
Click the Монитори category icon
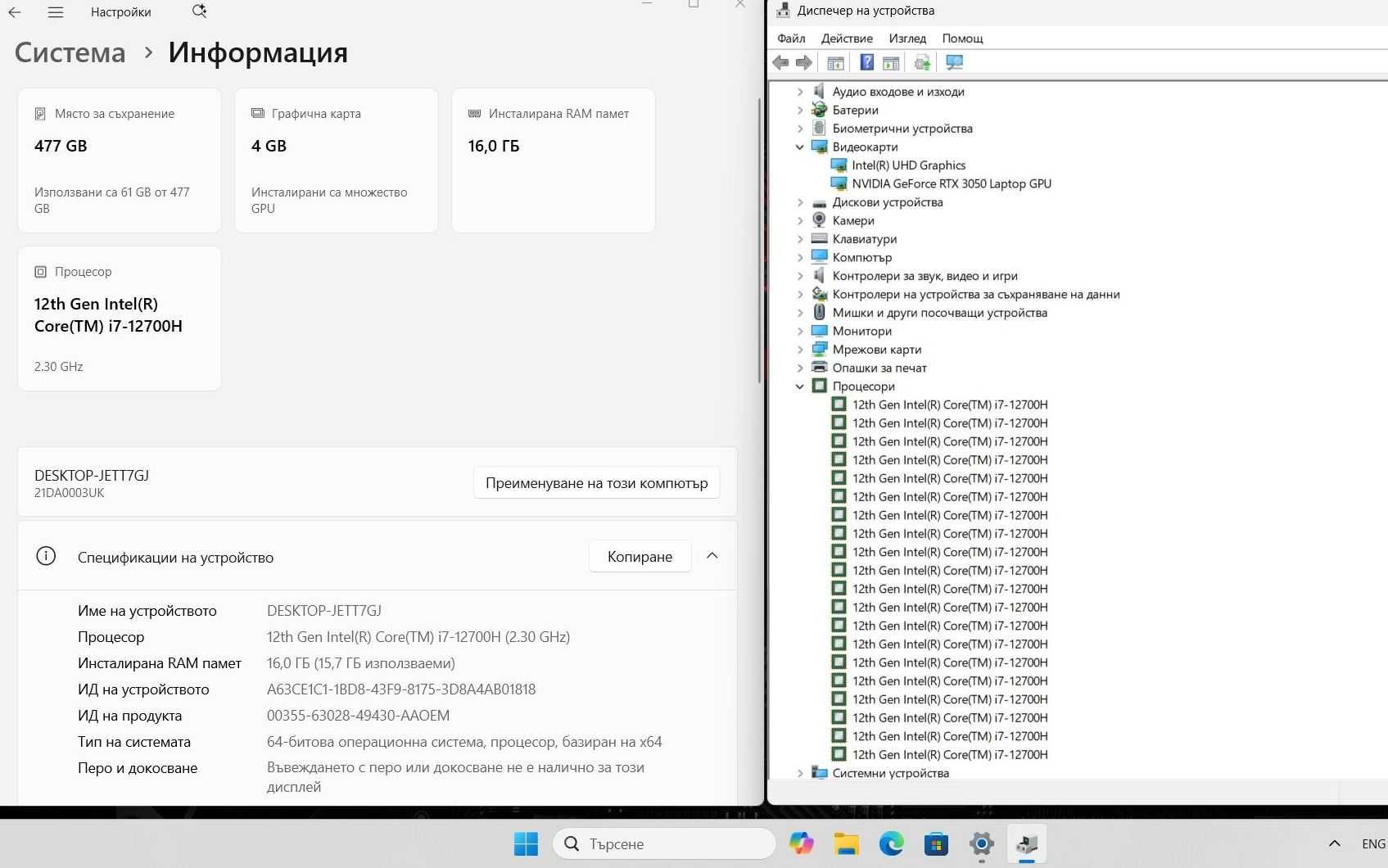click(819, 331)
